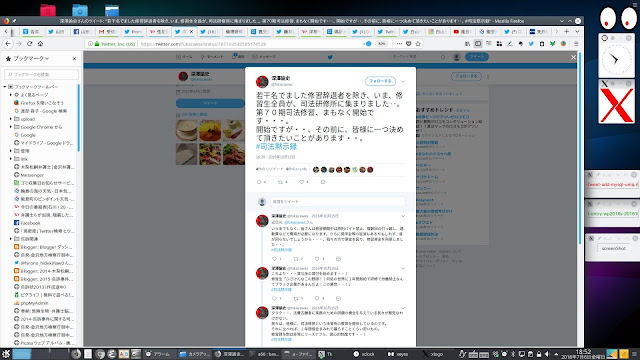Open the Firefox hamburger menu

click(x=576, y=44)
